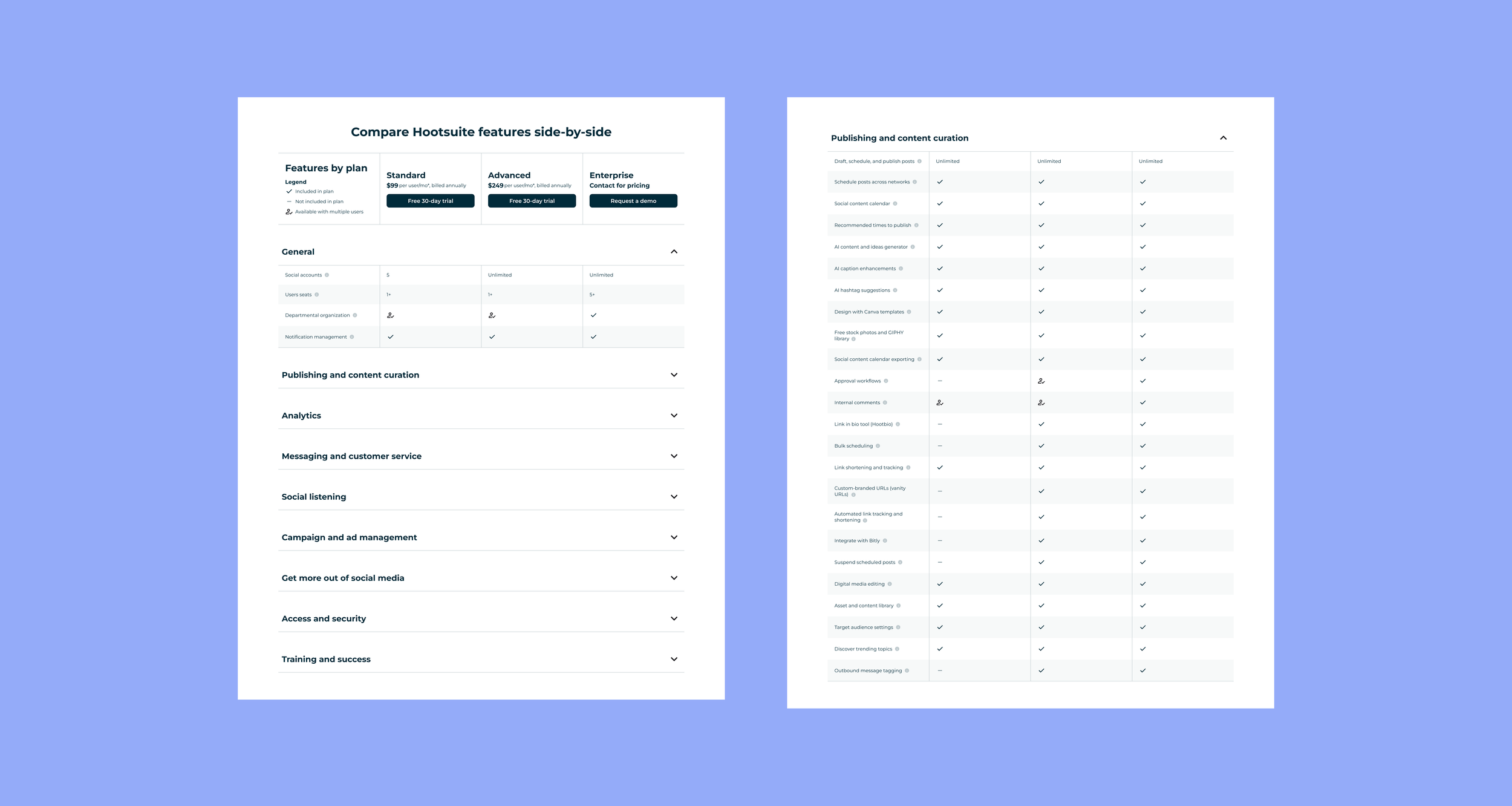This screenshot has width=1512, height=806.
Task: Click the info icon next to Departmental organization
Action: click(x=356, y=315)
